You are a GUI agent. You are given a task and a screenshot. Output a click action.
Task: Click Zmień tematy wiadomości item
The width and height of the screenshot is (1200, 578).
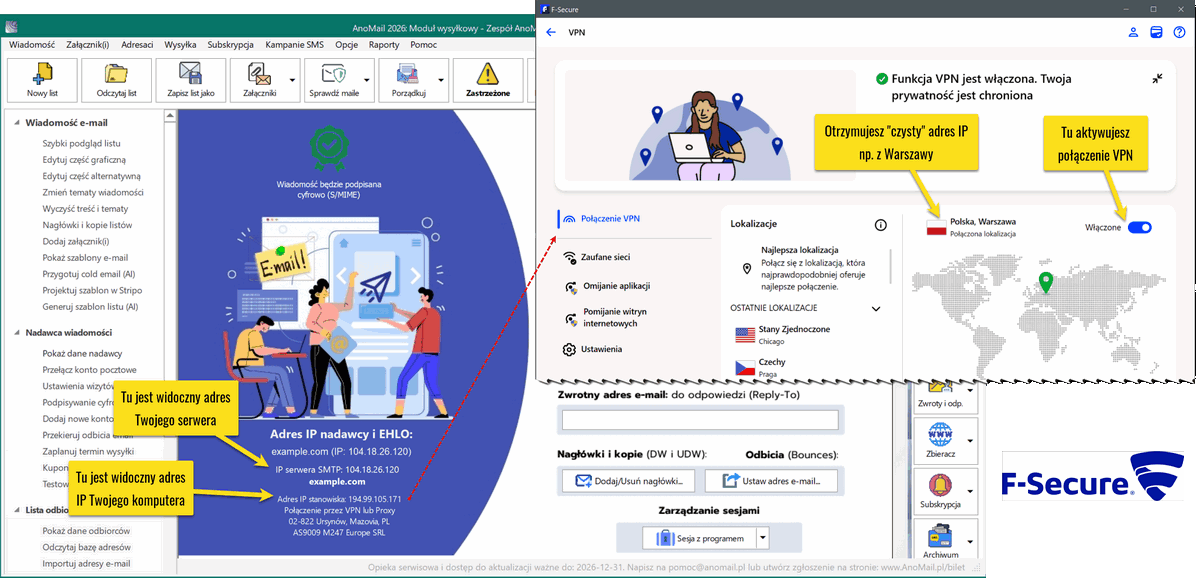pyautogui.click(x=93, y=192)
